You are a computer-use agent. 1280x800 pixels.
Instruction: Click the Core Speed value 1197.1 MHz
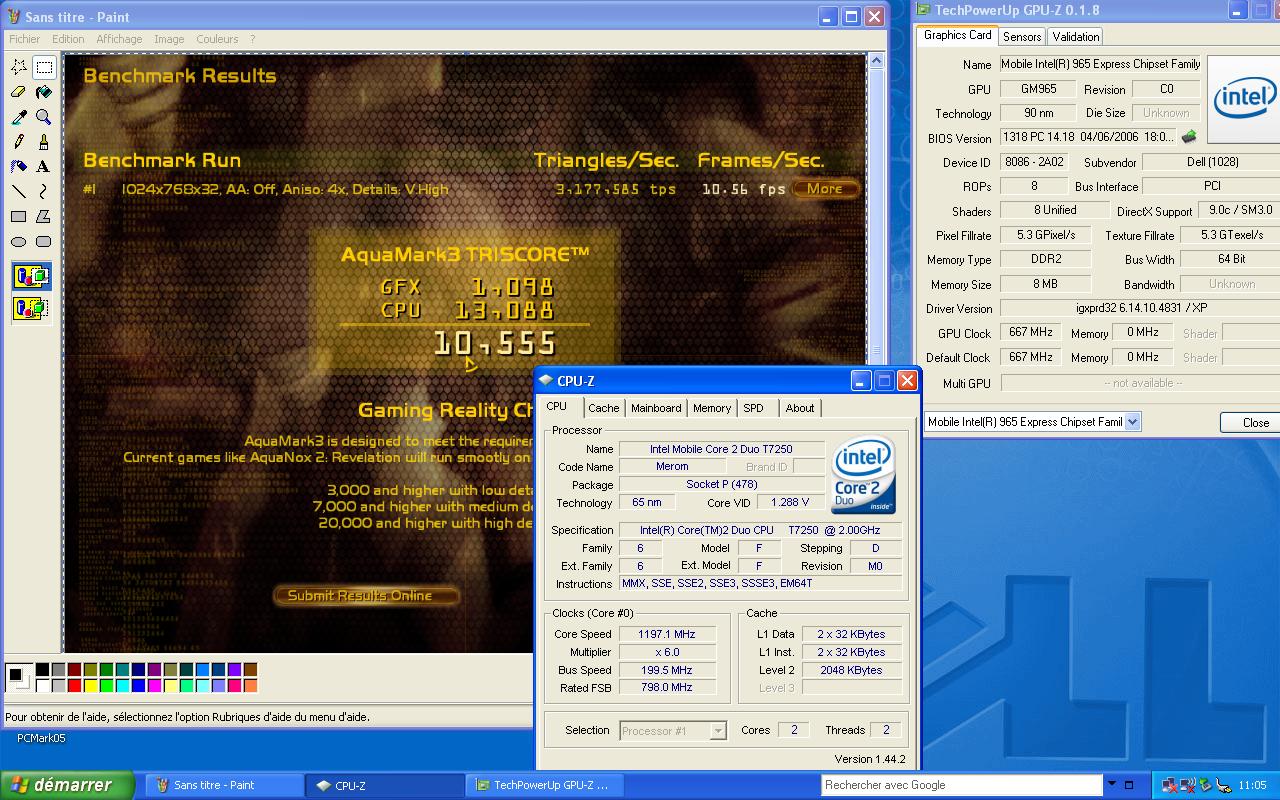pos(667,634)
